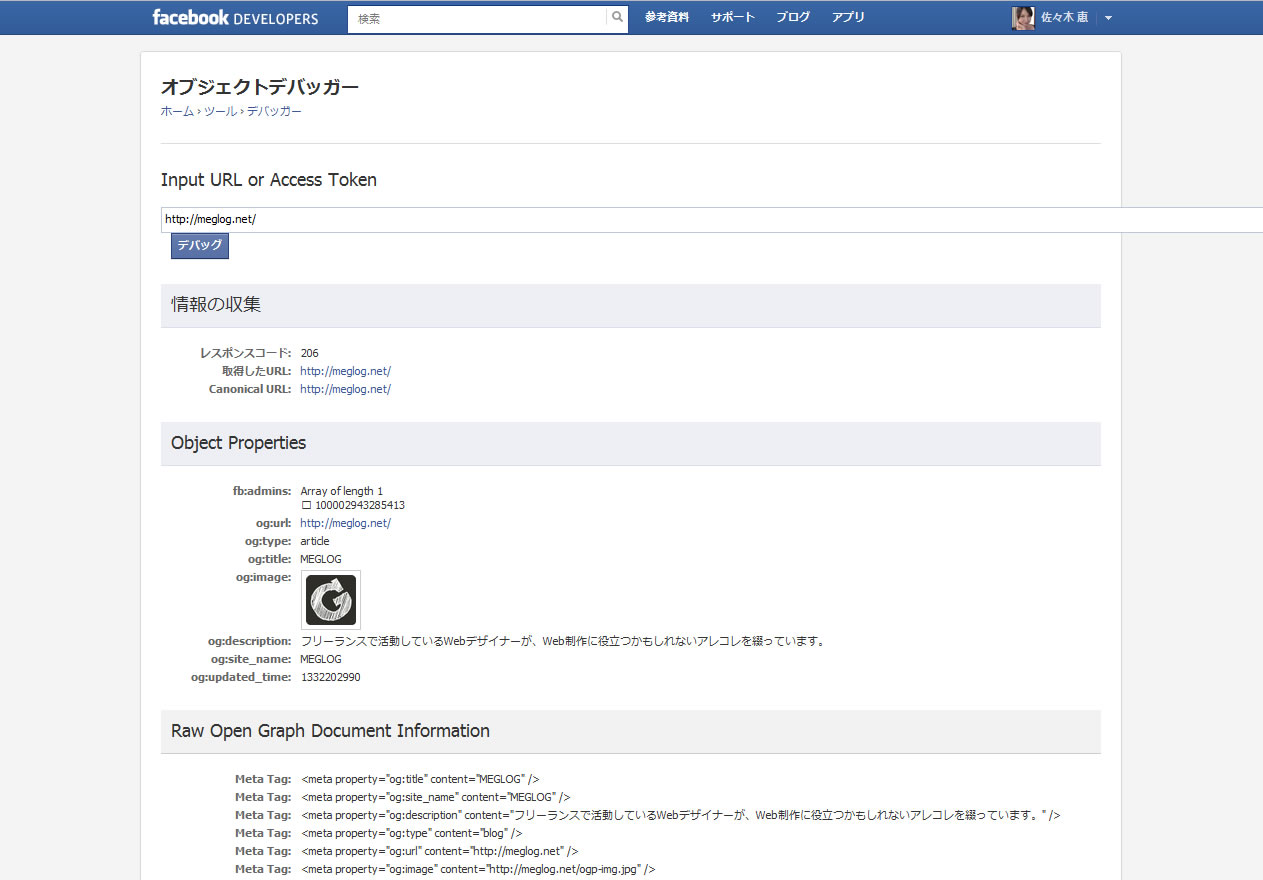Open the Canonical URL meglog.net link
1263x880 pixels.
tap(345, 389)
